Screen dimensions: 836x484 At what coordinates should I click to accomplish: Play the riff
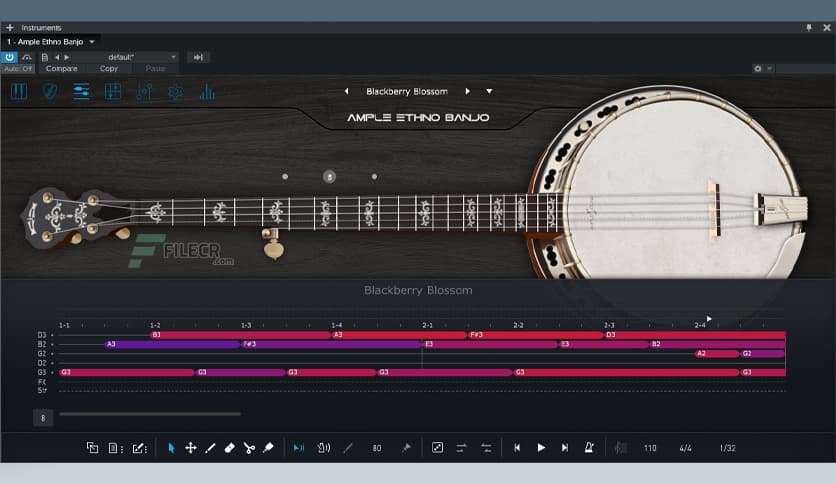pyautogui.click(x=541, y=448)
